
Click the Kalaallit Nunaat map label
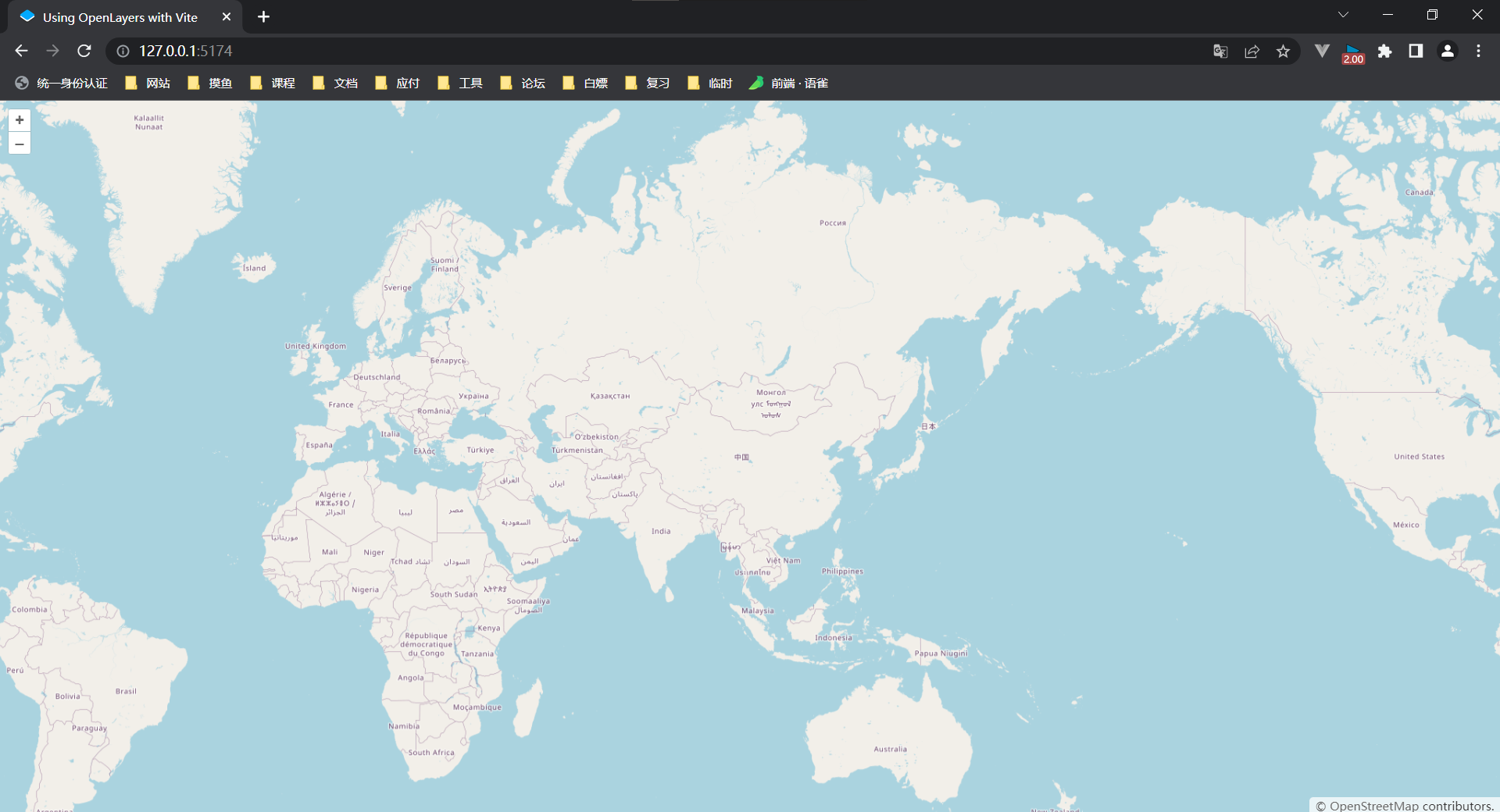pyautogui.click(x=148, y=123)
